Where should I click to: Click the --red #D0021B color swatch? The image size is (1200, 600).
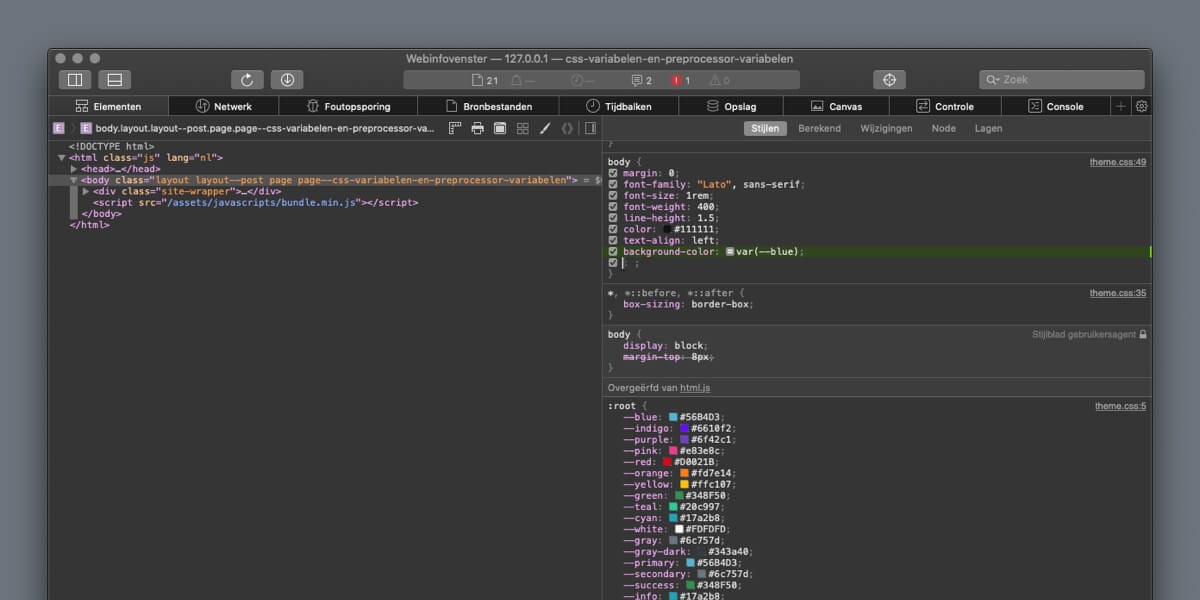click(667, 462)
